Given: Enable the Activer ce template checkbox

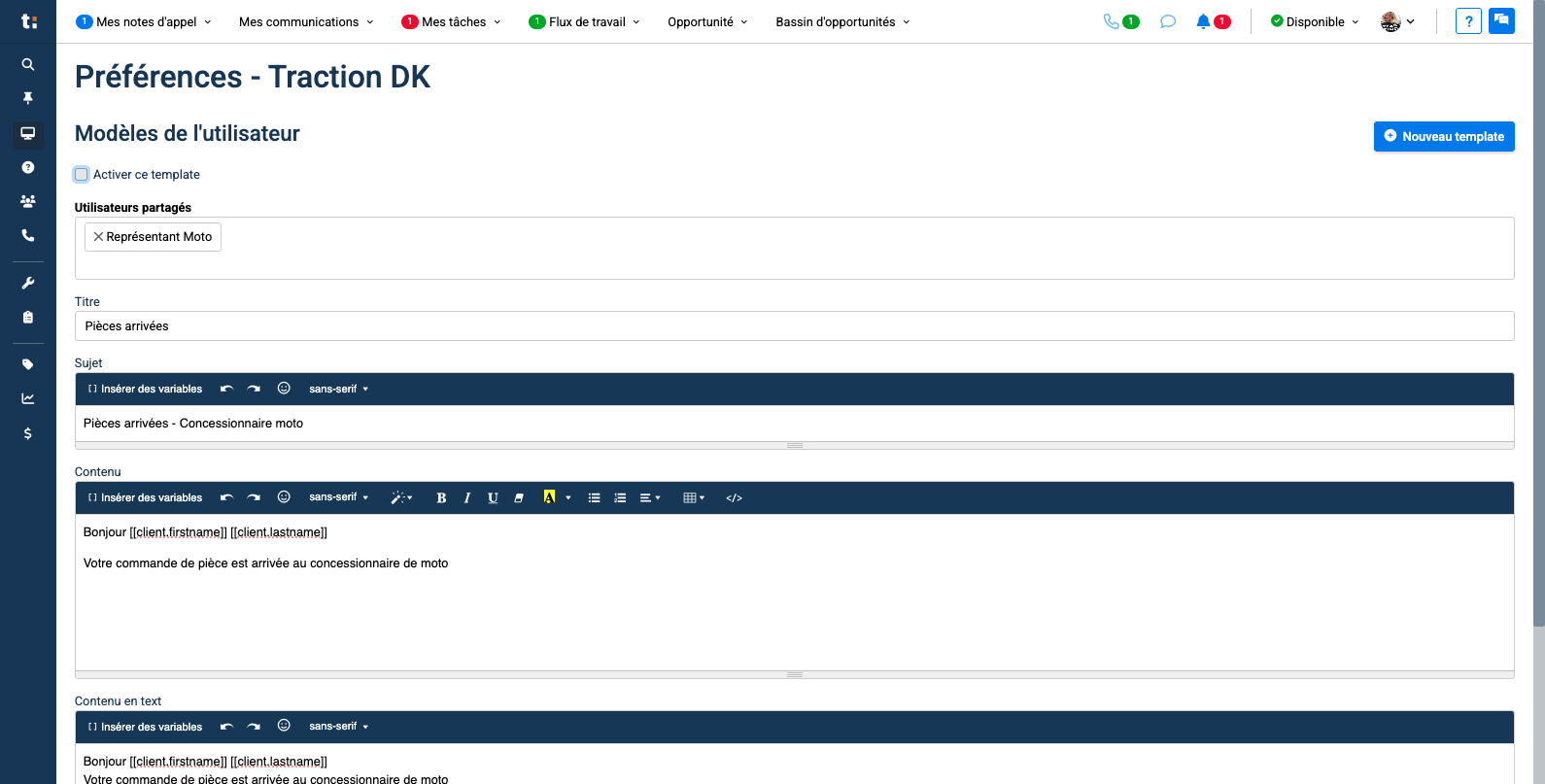Looking at the screenshot, I should [x=82, y=175].
